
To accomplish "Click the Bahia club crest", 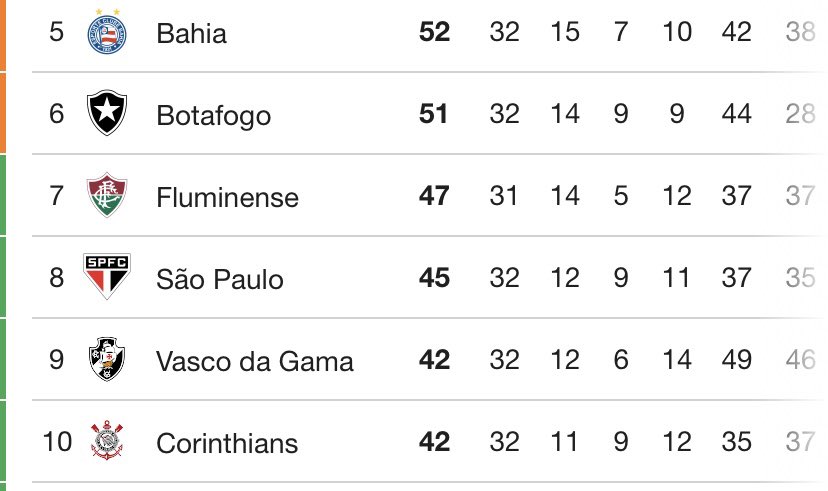I will [103, 32].
